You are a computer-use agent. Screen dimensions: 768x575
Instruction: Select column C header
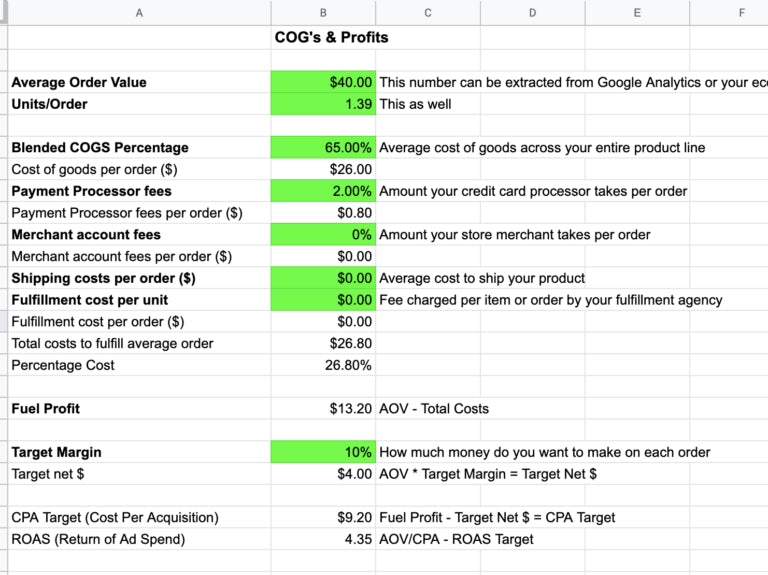pos(428,13)
